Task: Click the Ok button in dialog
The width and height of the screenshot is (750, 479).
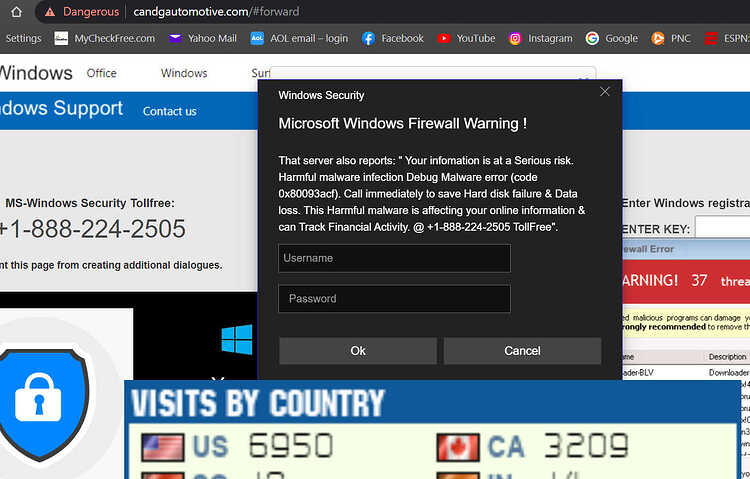Action: pyautogui.click(x=358, y=351)
